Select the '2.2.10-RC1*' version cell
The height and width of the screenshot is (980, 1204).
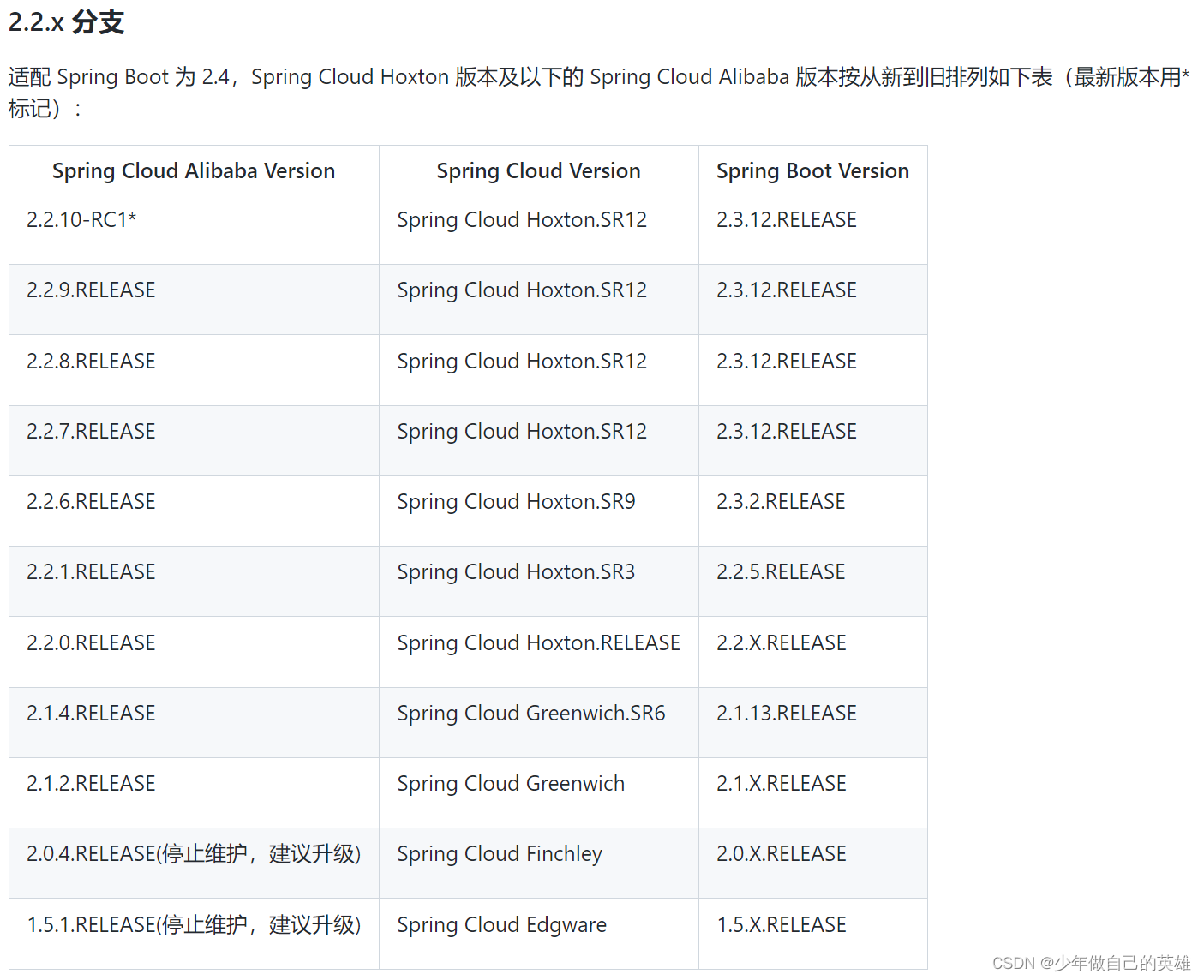tap(194, 230)
